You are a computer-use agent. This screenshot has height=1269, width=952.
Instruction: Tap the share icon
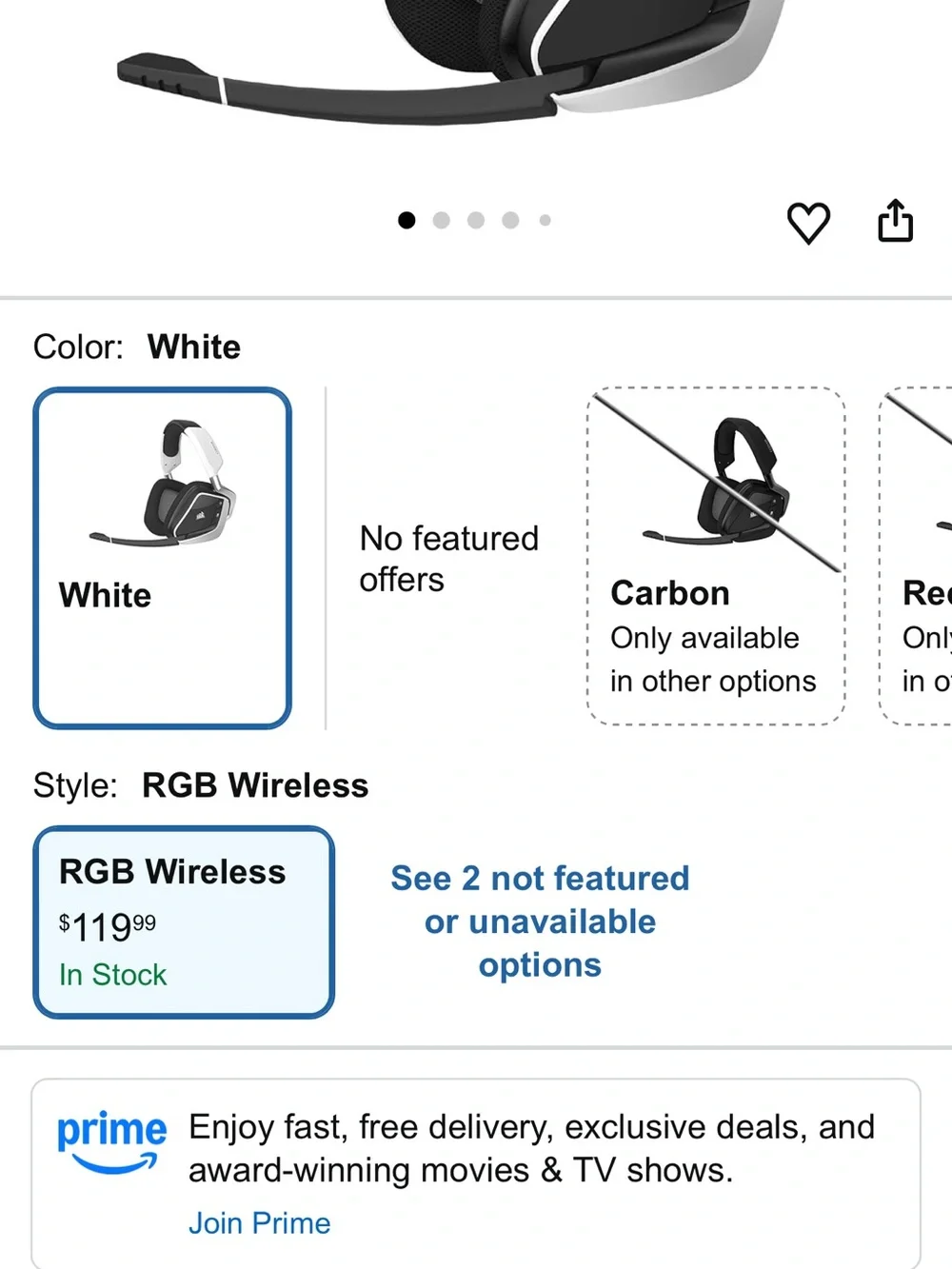895,221
